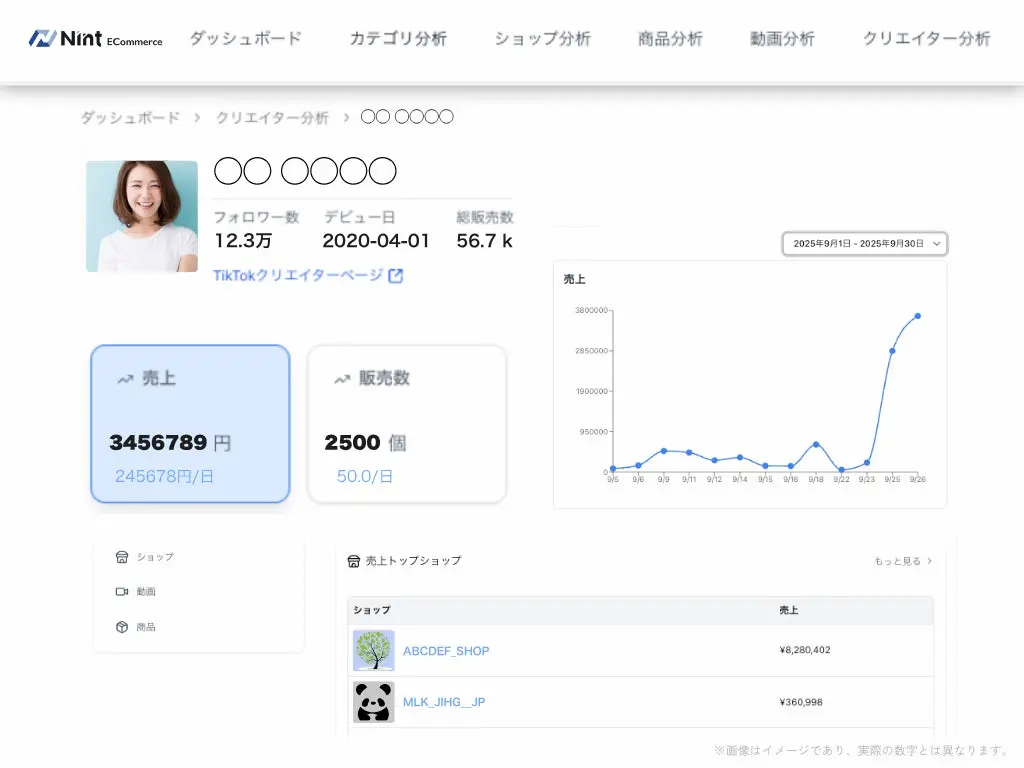Click the フォロワー数 12.3万 value

[x=243, y=241]
